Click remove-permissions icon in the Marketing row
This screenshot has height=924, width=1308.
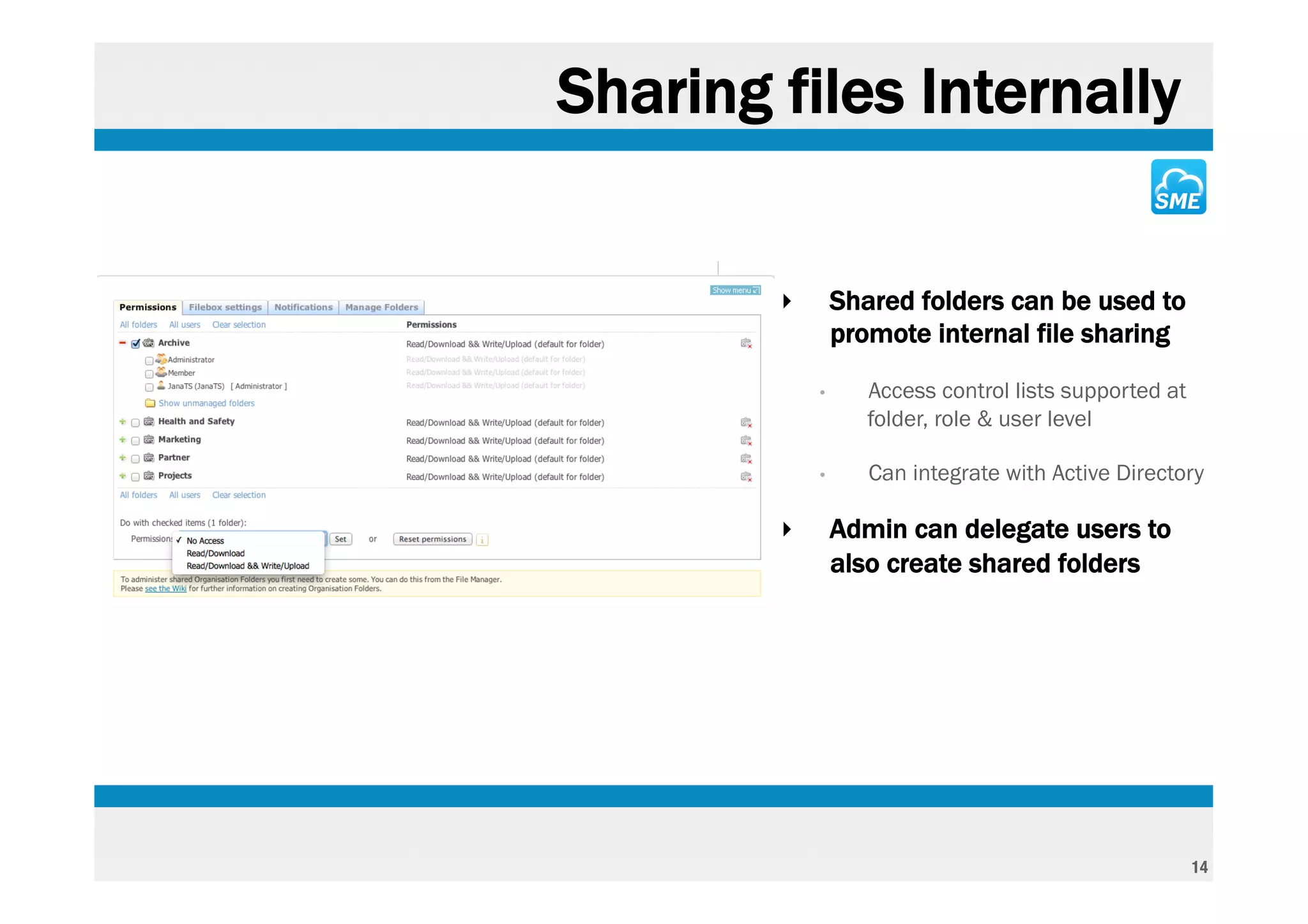point(746,441)
